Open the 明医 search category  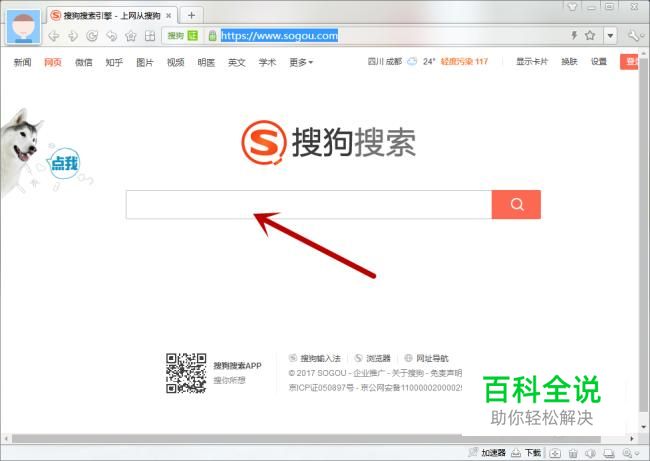pyautogui.click(x=206, y=62)
